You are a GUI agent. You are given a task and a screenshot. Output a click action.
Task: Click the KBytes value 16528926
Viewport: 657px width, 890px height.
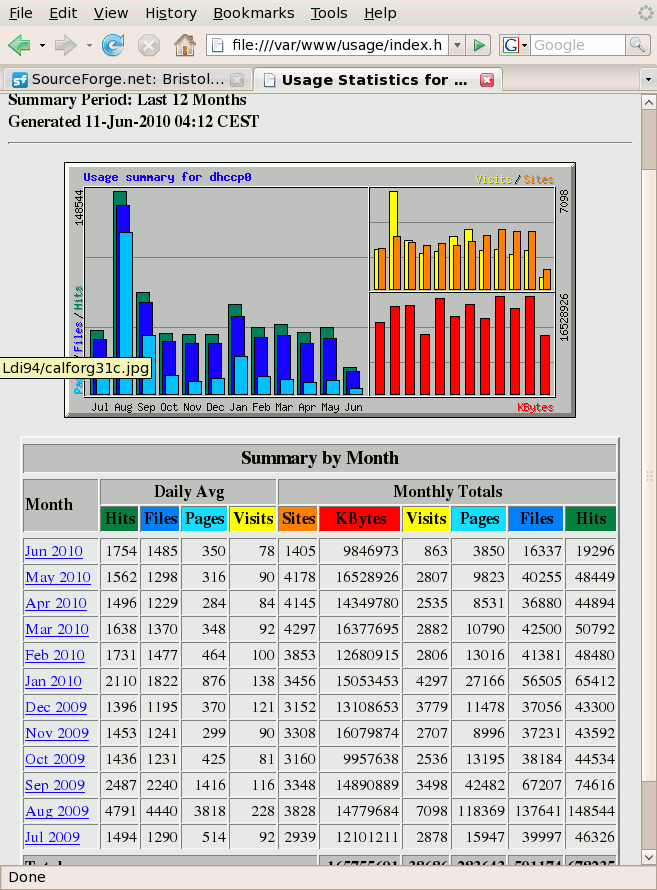[367, 578]
